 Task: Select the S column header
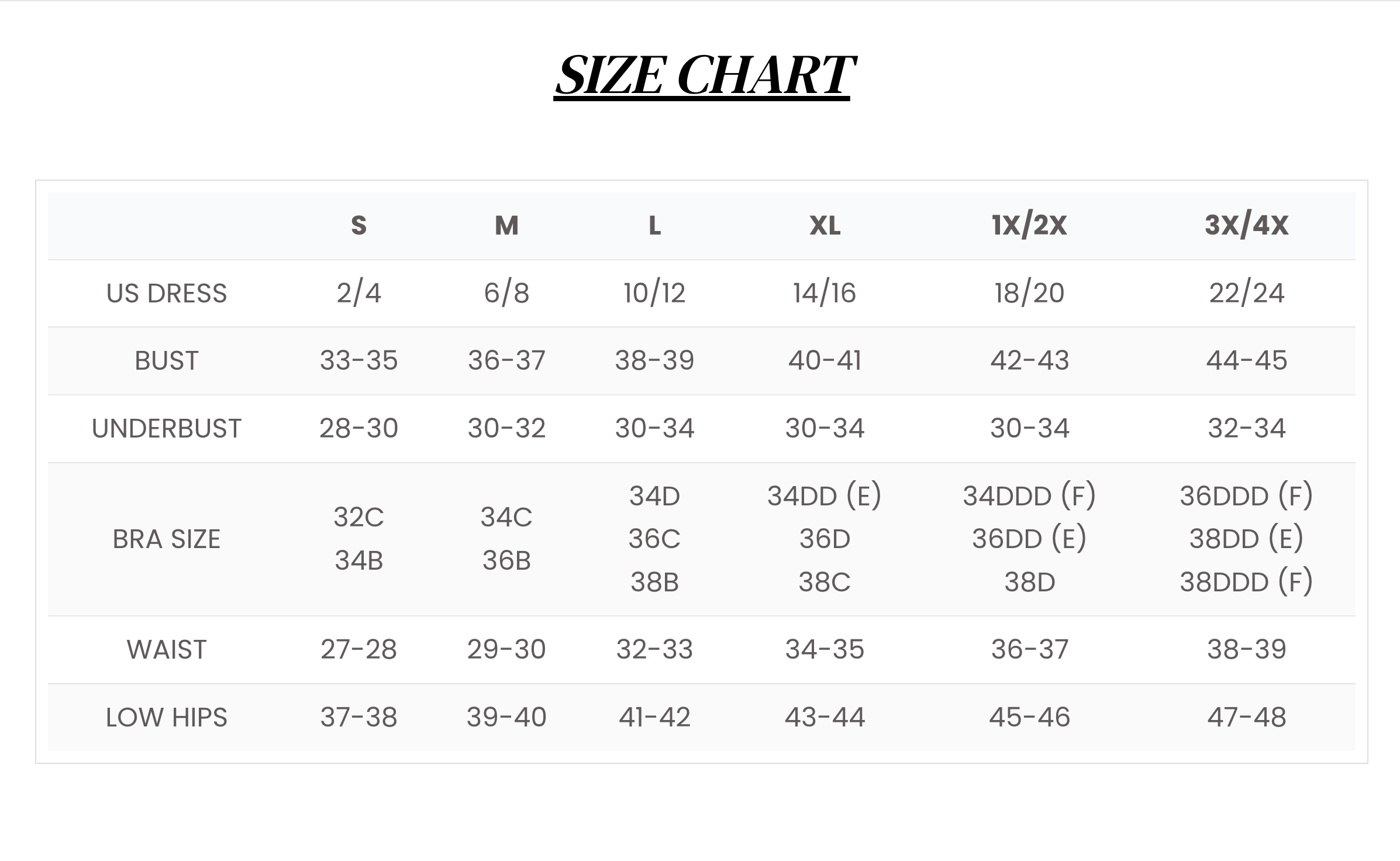click(358, 226)
